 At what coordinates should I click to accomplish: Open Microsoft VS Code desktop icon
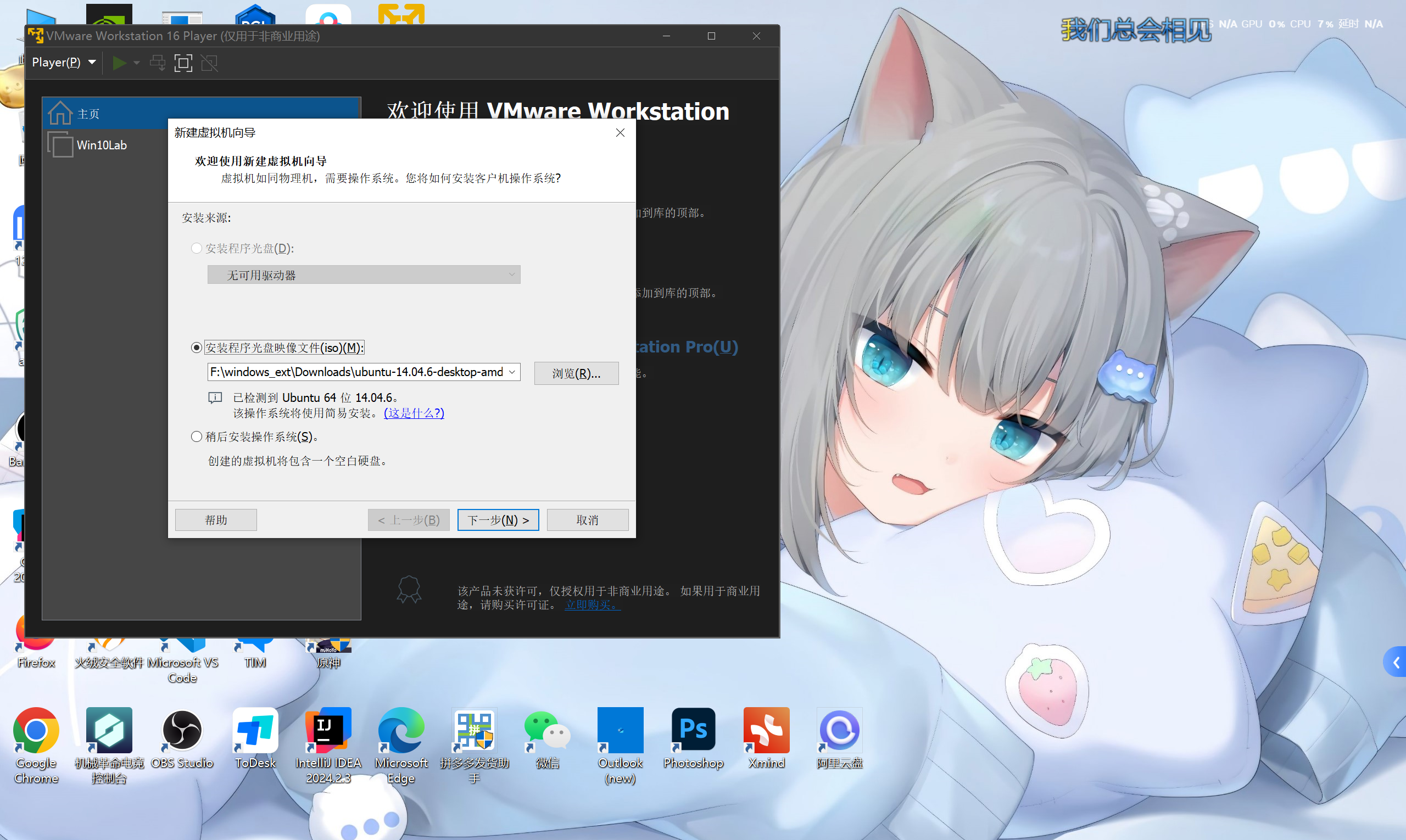(182, 661)
